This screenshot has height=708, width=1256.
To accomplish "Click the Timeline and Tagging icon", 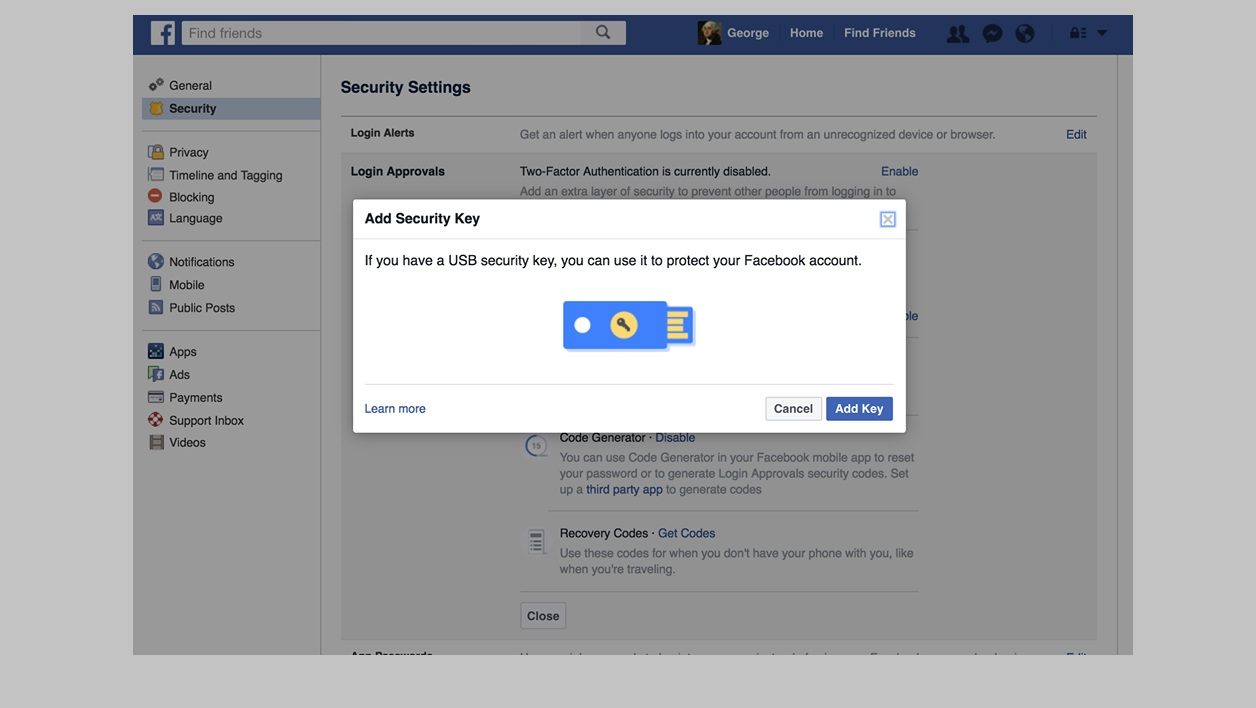I will click(156, 175).
